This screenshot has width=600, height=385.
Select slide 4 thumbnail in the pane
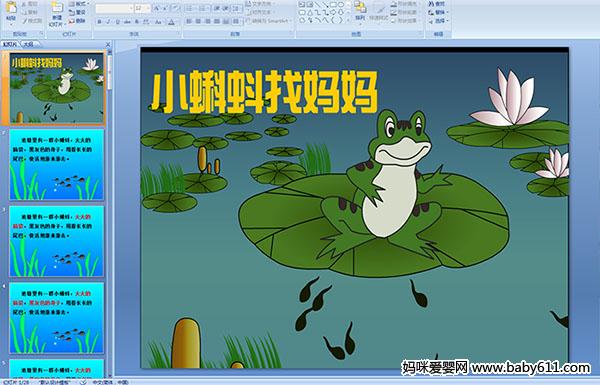tap(57, 318)
